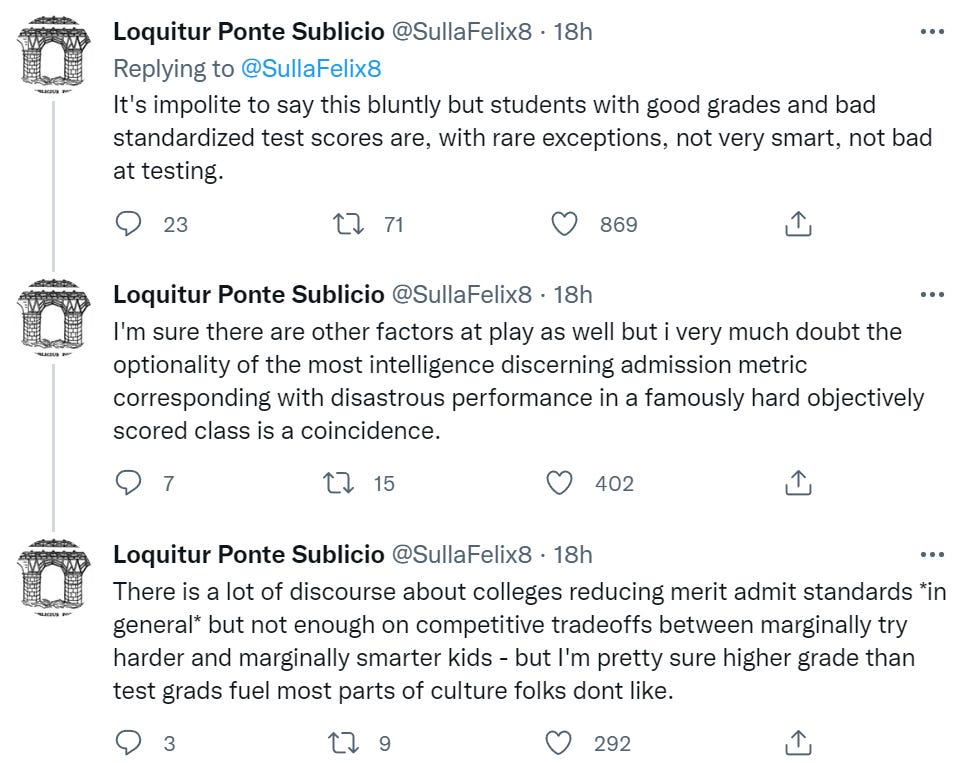Screen dimensions: 975x763
Task: Share the tweet about admission metric
Action: pos(797,483)
